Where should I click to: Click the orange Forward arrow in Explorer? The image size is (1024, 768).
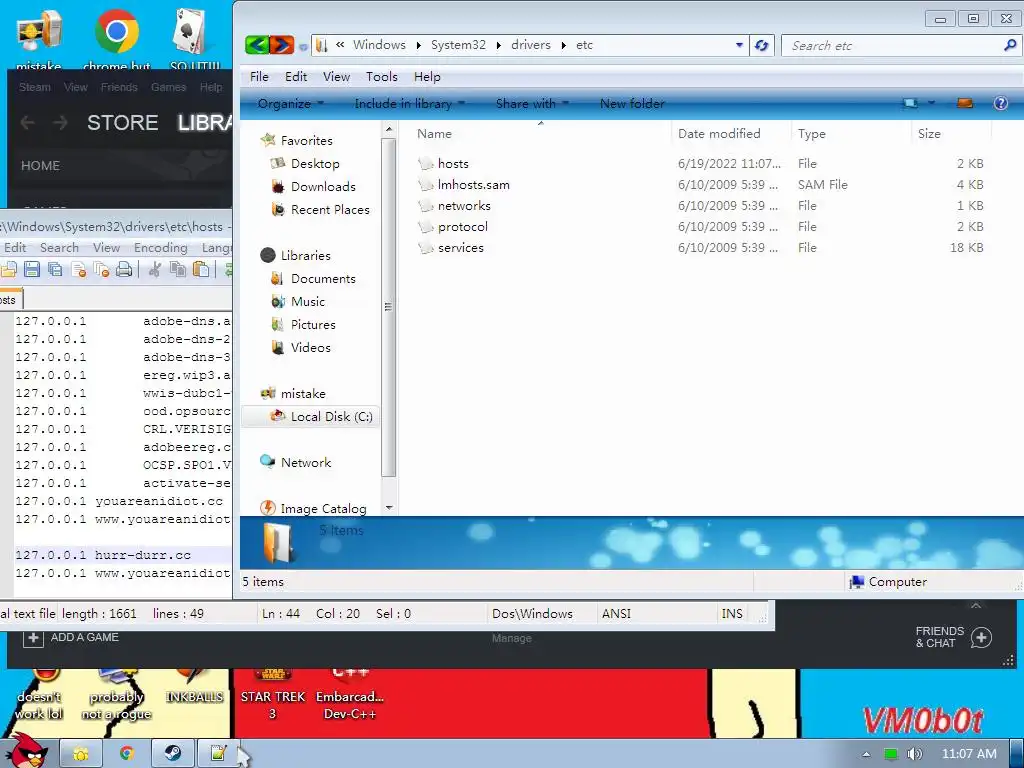coord(281,45)
